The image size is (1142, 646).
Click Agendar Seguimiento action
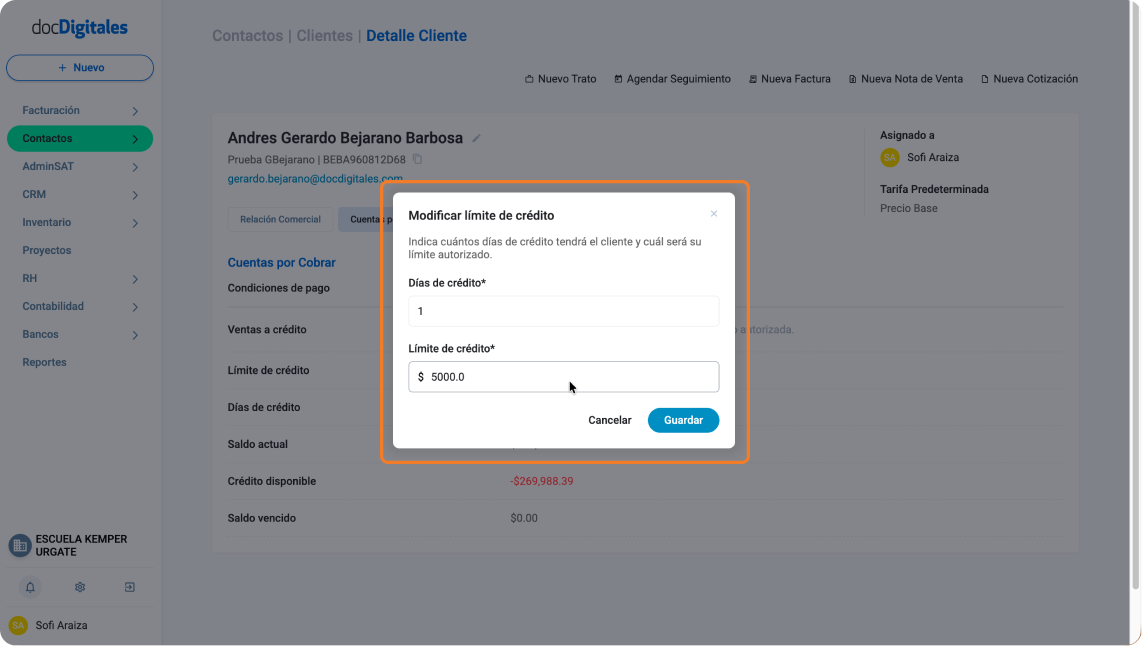click(x=672, y=79)
